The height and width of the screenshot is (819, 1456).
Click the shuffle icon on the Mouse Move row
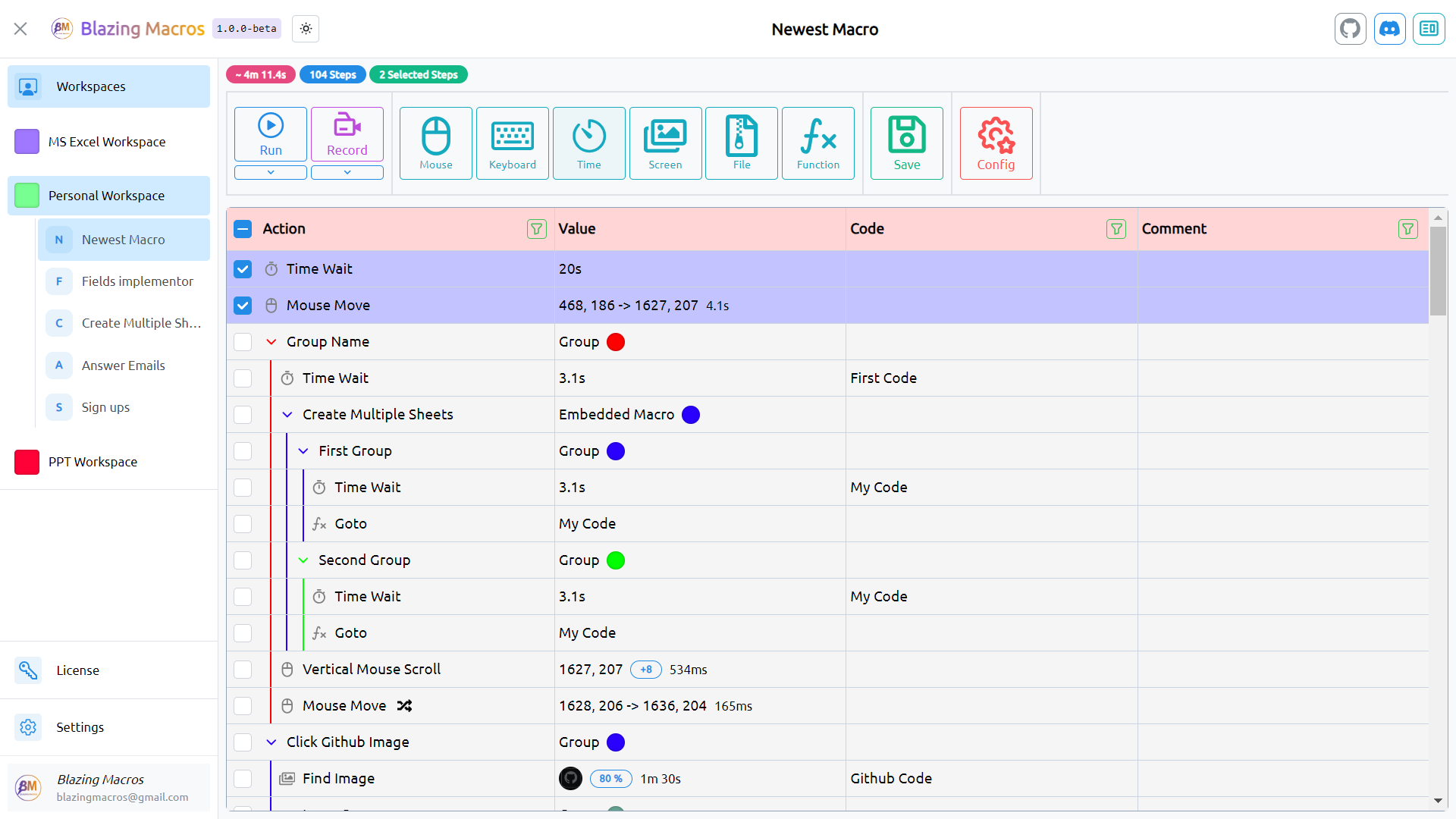point(405,706)
